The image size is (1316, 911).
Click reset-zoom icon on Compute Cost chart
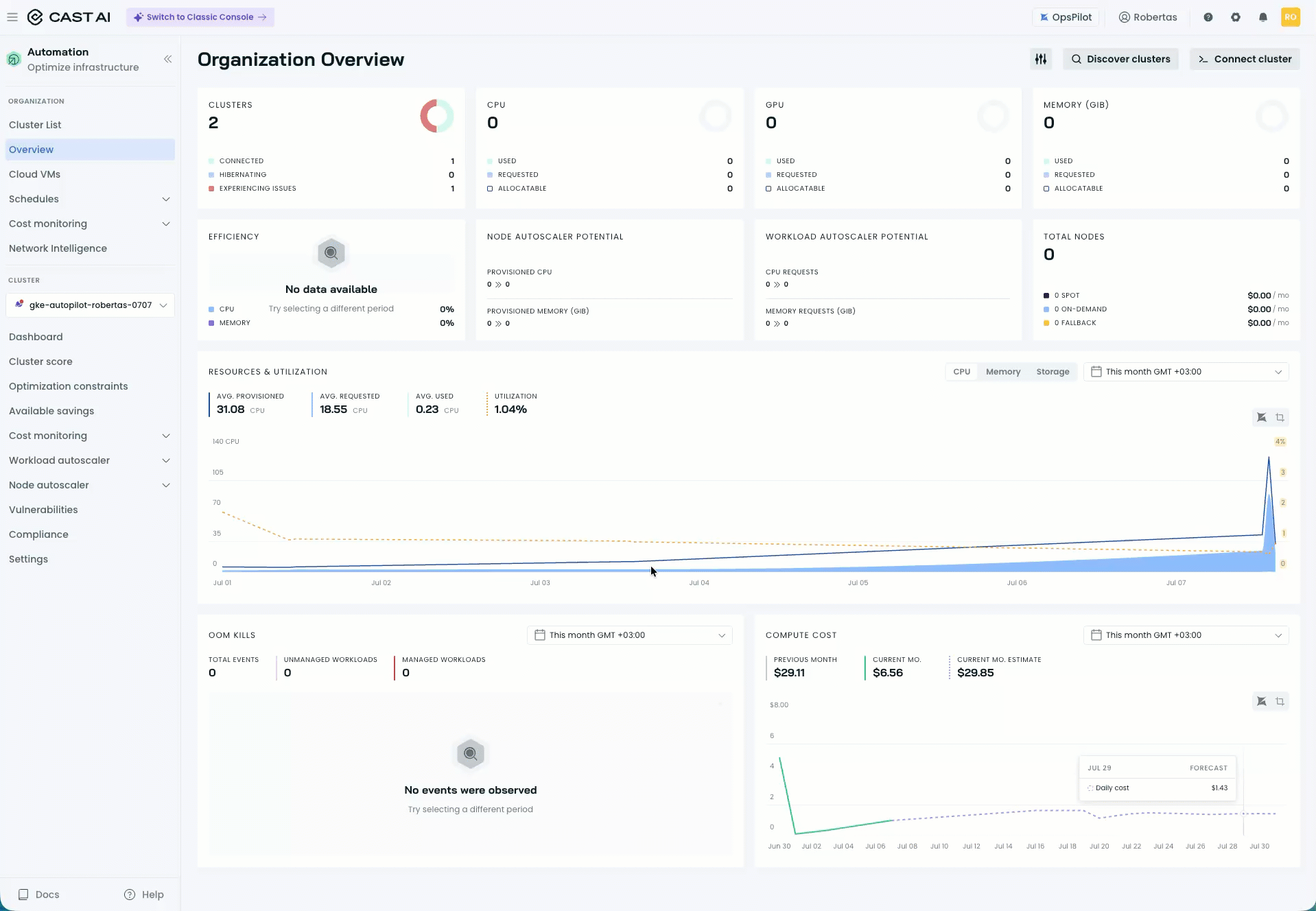pos(1261,702)
